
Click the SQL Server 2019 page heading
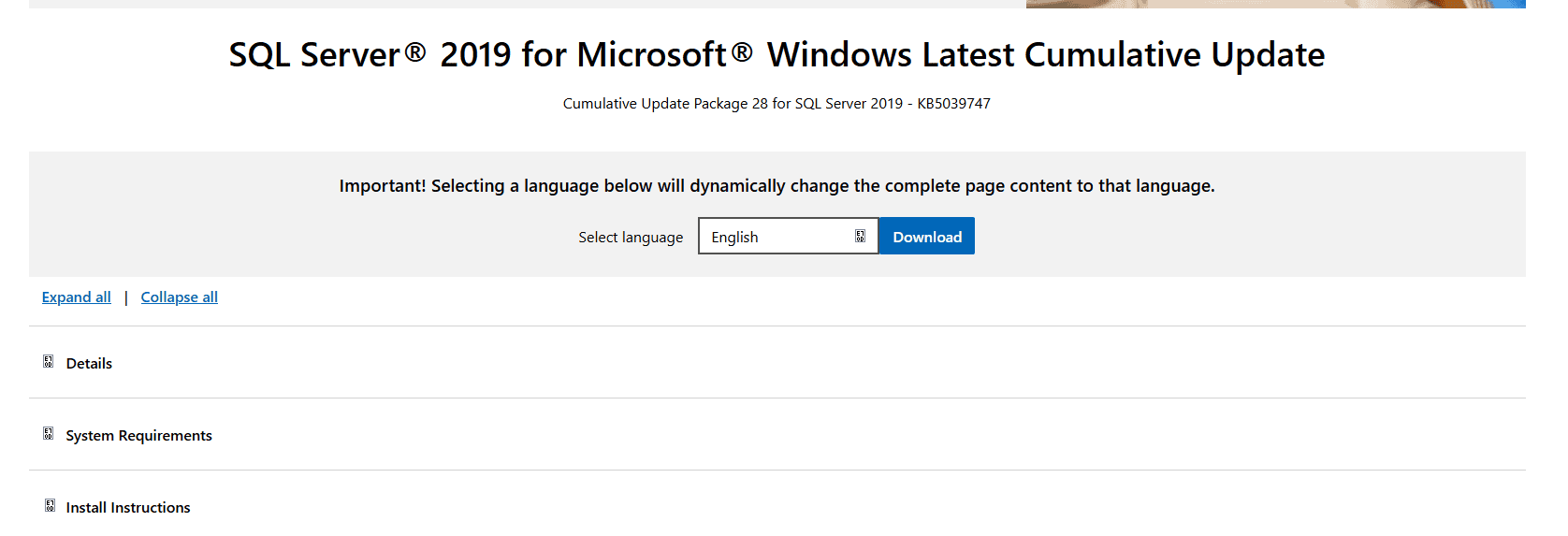[777, 55]
